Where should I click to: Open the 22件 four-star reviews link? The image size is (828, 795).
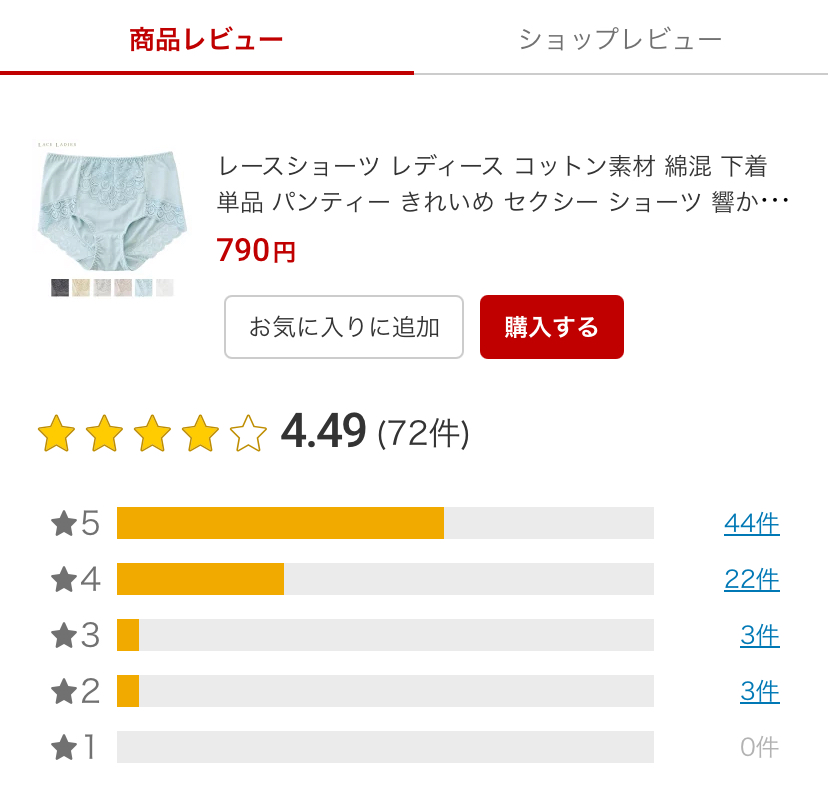pyautogui.click(x=751, y=580)
